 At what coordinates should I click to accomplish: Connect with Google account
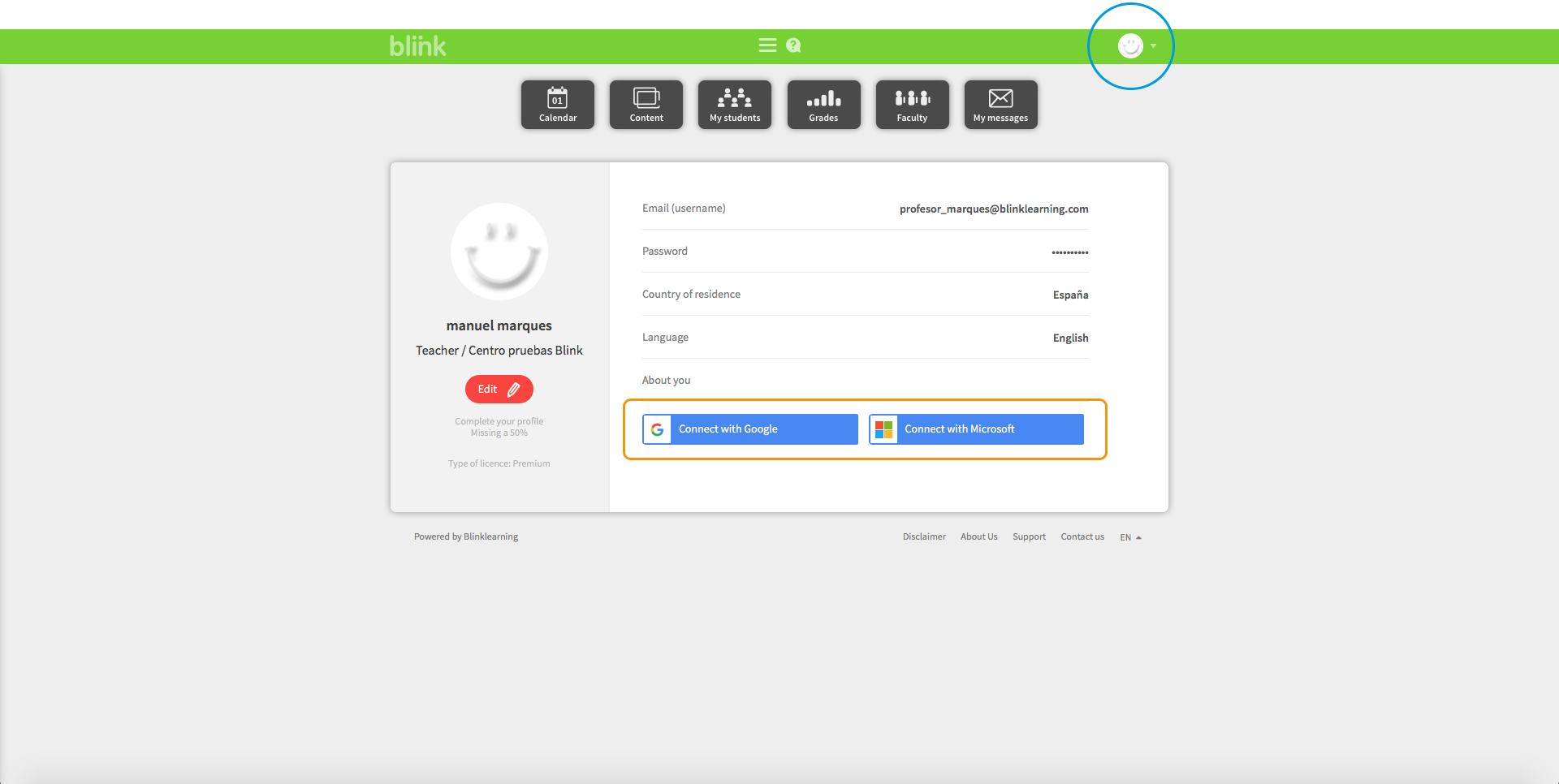[750, 429]
